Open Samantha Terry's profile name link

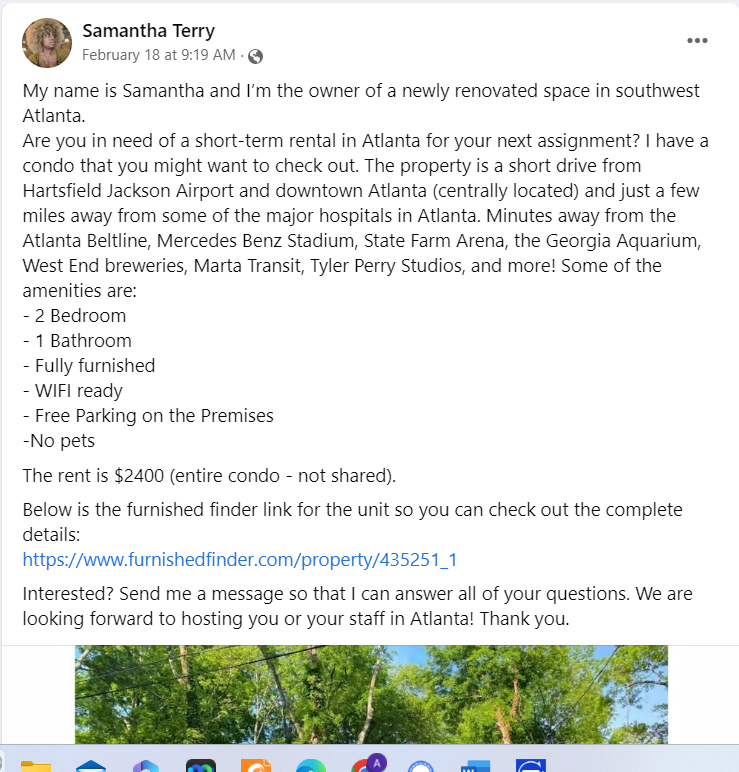tap(149, 31)
